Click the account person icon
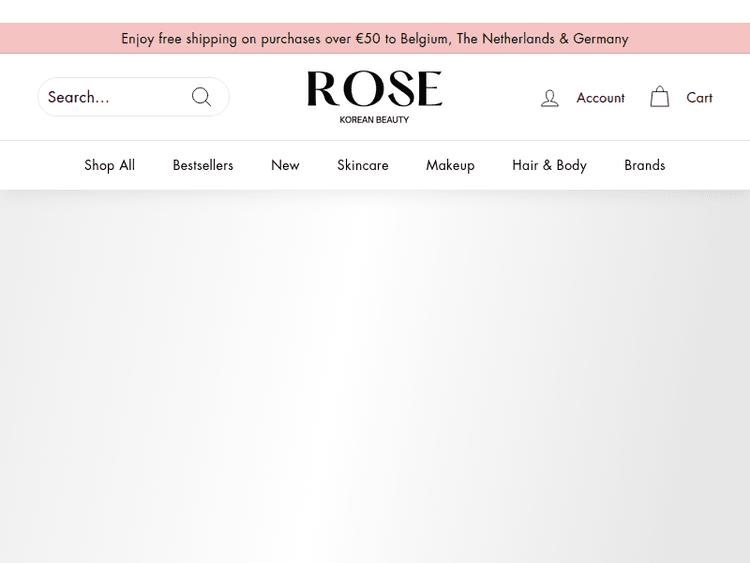Image resolution: width=750 pixels, height=563 pixels. (550, 98)
